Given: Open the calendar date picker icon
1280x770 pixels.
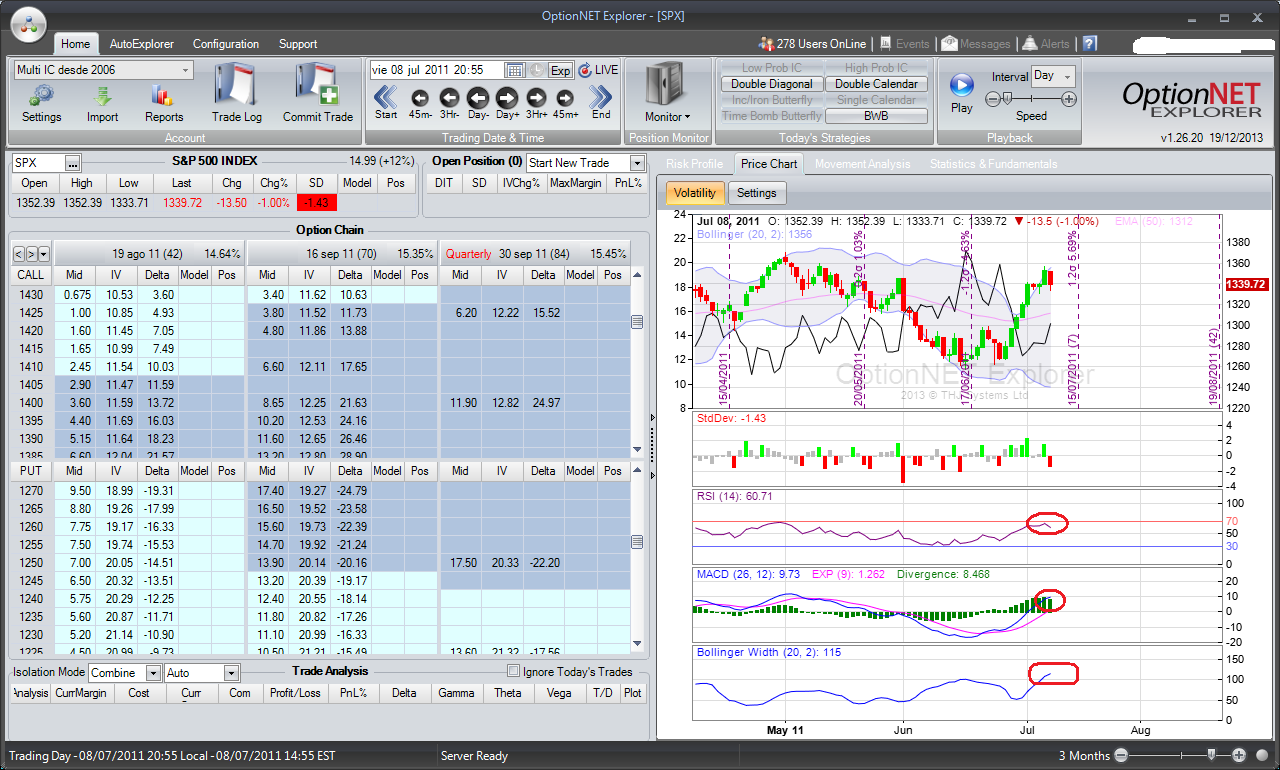Looking at the screenshot, I should click(514, 70).
